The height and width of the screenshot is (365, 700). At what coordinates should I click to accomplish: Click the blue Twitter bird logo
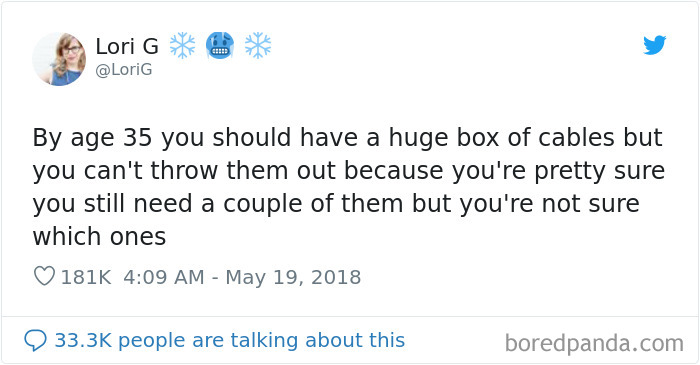(x=654, y=45)
